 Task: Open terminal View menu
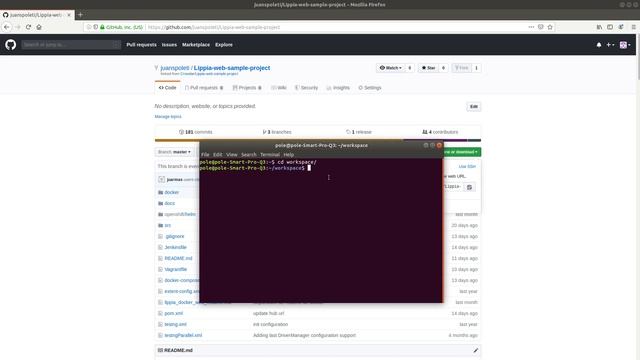click(231, 155)
